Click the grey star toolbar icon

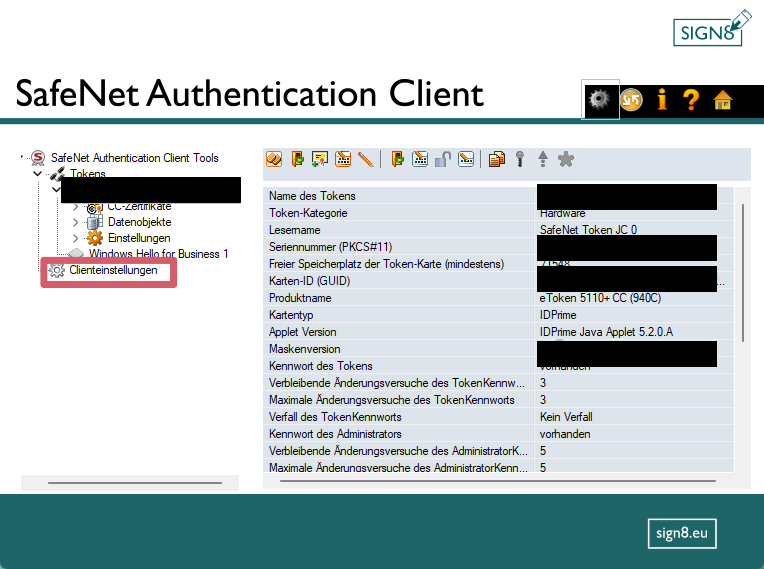[566, 159]
